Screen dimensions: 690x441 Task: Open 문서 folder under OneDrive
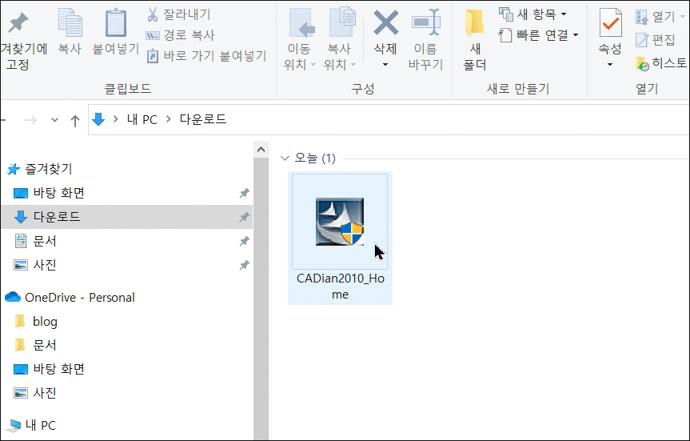pos(35,345)
